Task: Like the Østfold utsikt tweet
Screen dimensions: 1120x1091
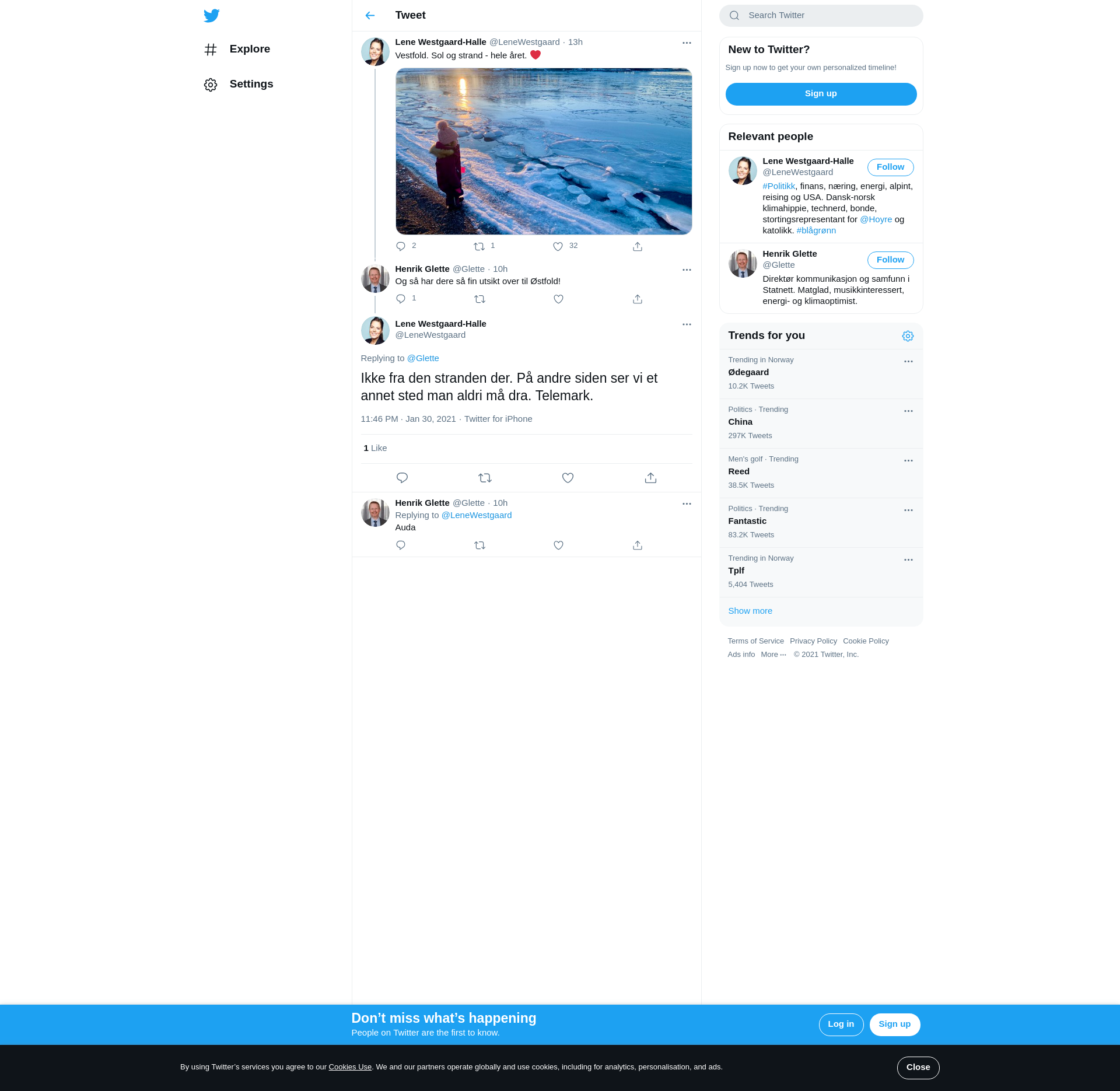Action: click(x=558, y=299)
